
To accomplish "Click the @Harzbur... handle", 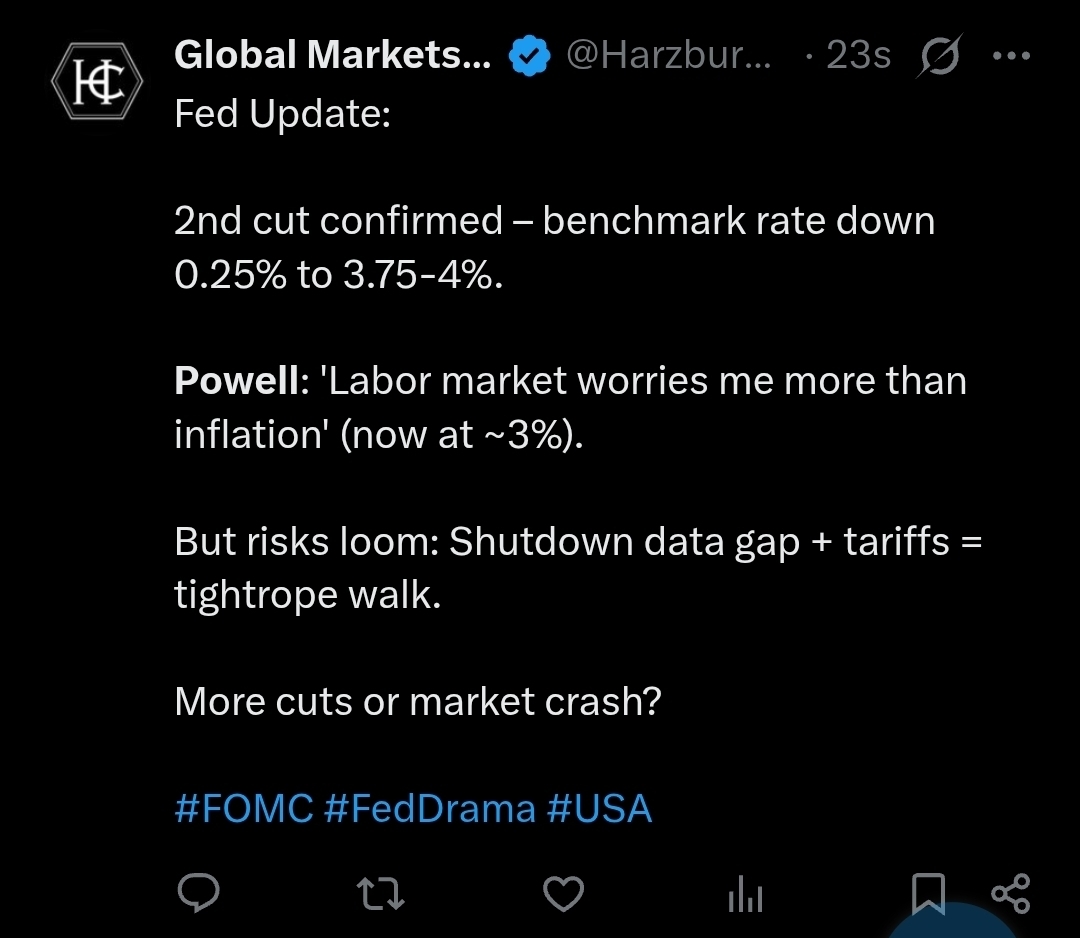I will [x=669, y=56].
